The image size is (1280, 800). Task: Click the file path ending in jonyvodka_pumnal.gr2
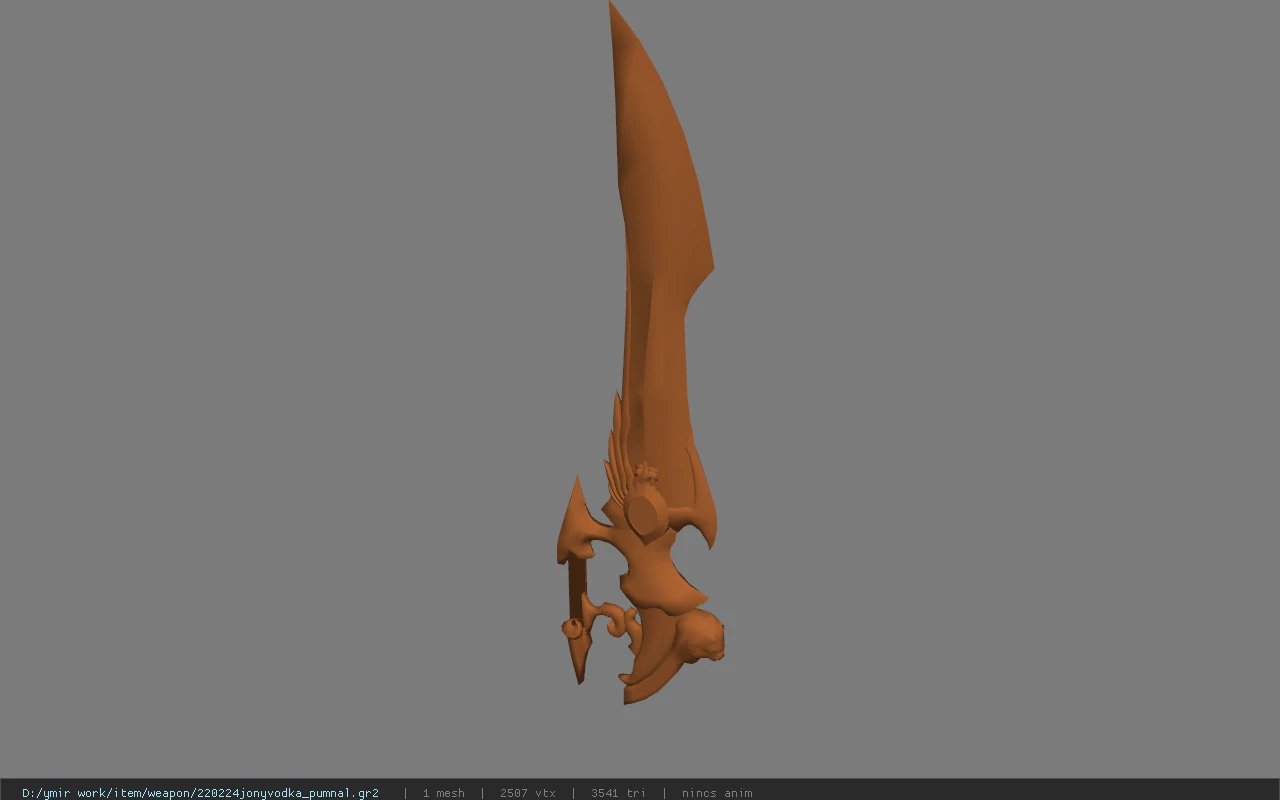coord(200,793)
